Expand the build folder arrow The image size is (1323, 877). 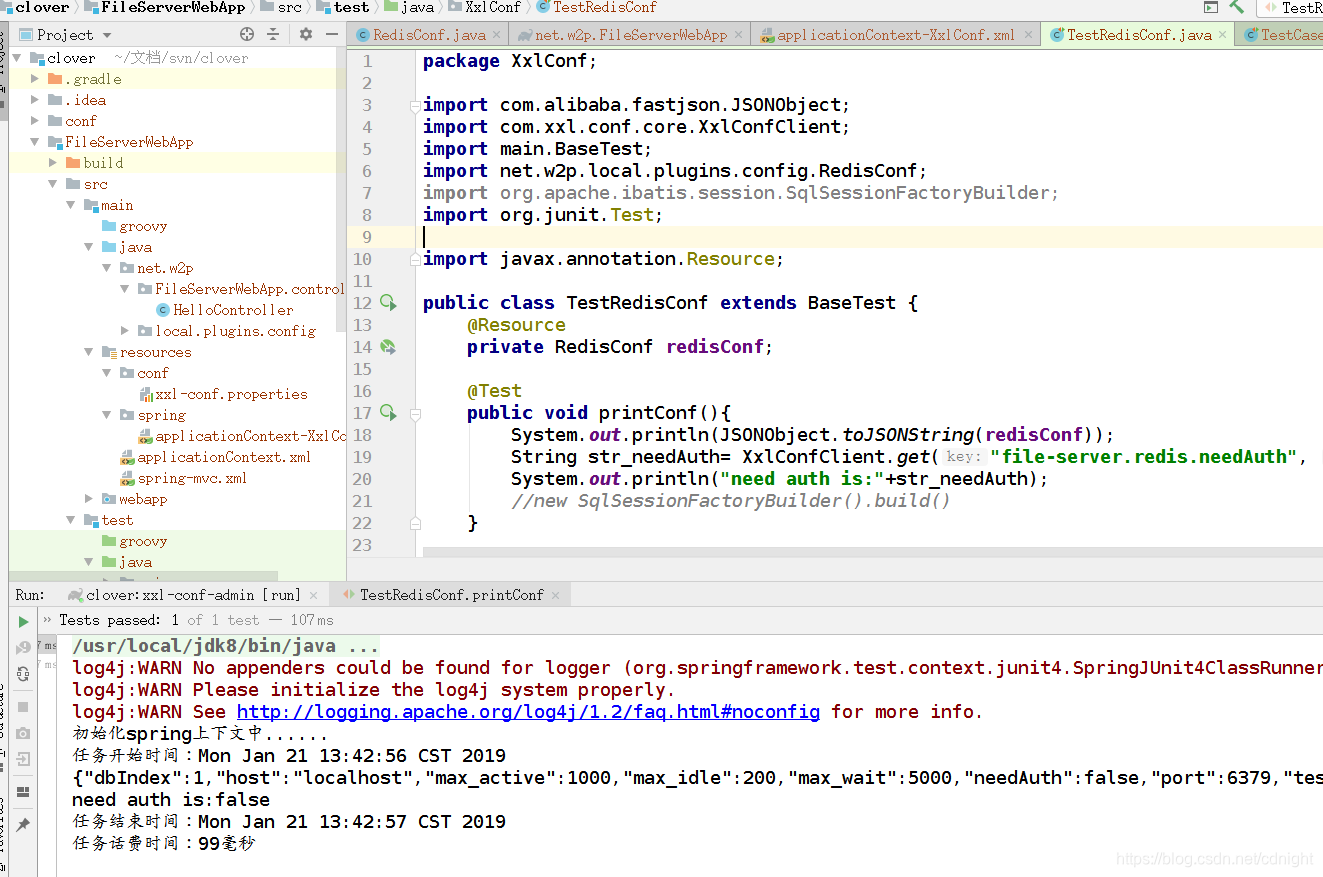tap(54, 163)
